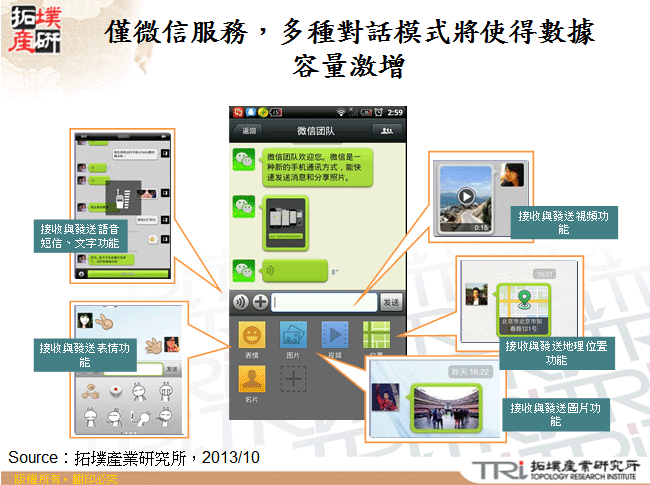Select the video camera attachment icon
This screenshot has width=650, height=485.
tap(337, 335)
